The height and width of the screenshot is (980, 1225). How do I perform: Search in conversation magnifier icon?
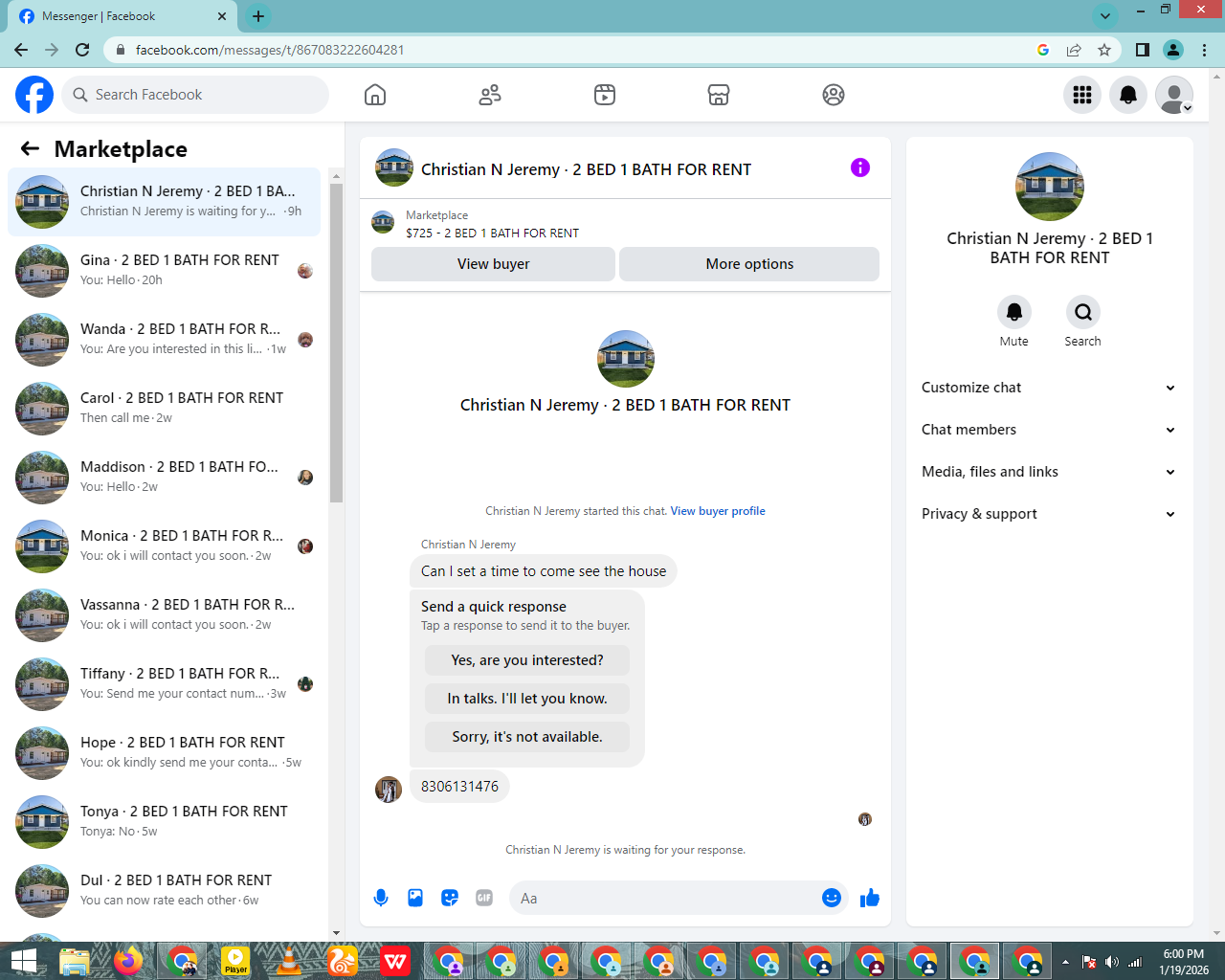point(1083,312)
